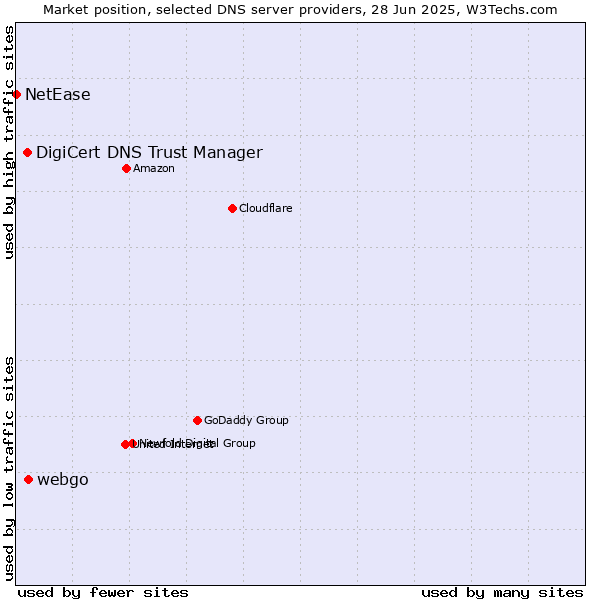
Task: Click the 'Cloudflare' label
Action: (266, 208)
